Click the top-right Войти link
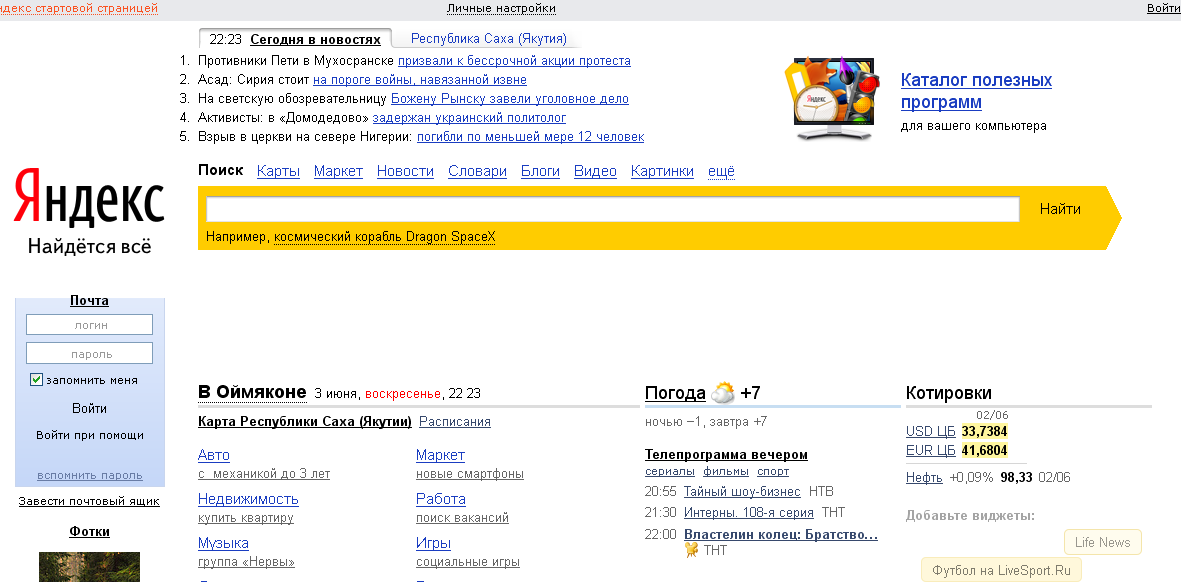This screenshot has height=582, width=1181. pos(1164,8)
